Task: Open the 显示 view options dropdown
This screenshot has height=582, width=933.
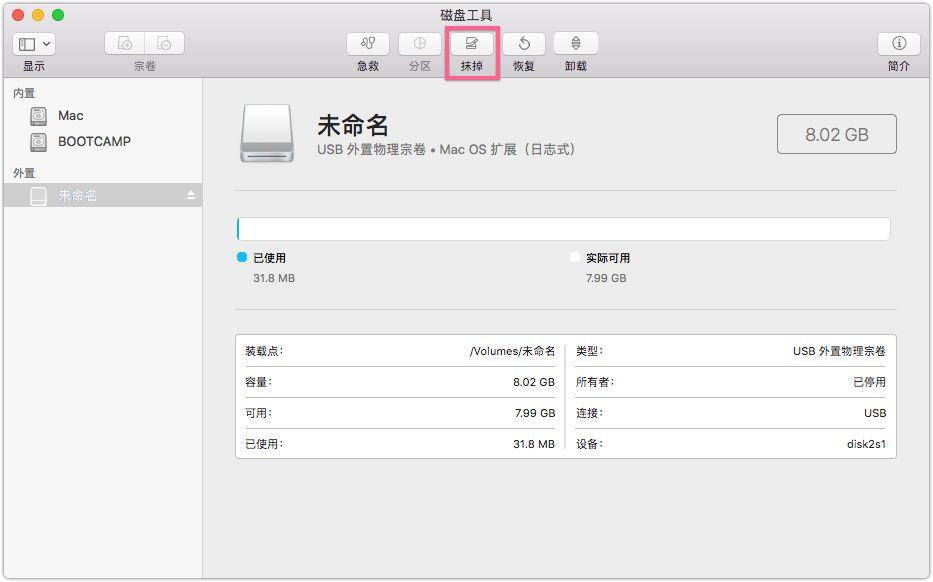Action: (x=45, y=43)
